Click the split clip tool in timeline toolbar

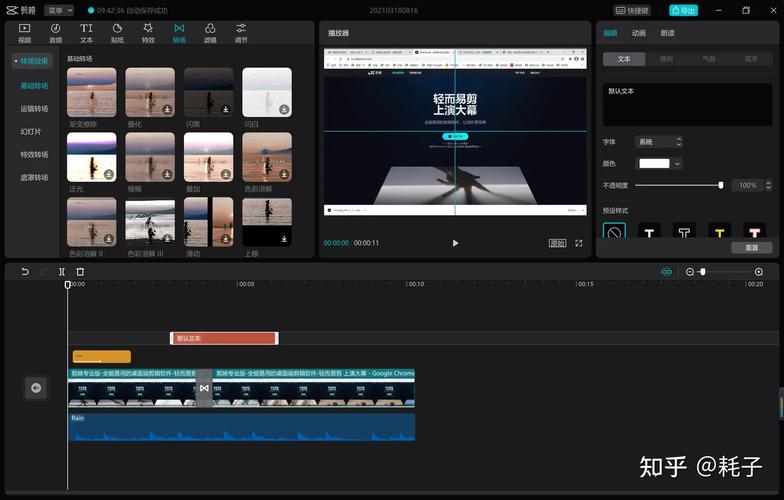(62, 272)
